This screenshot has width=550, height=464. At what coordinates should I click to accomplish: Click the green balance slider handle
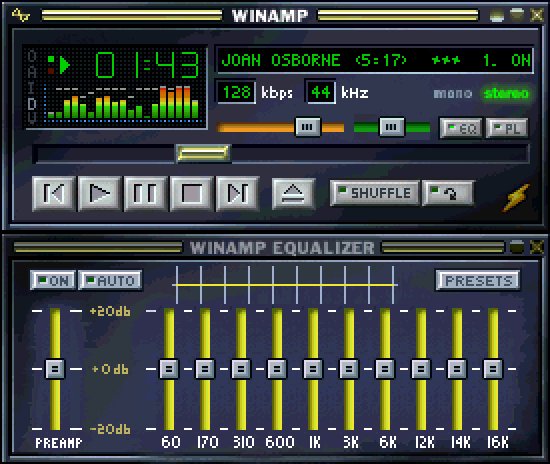[x=391, y=127]
